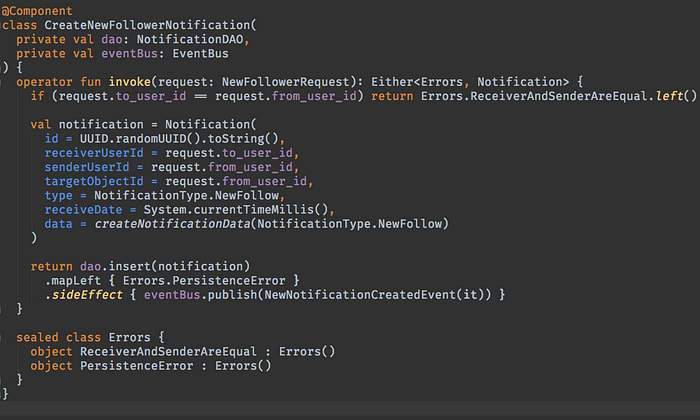Click the data named argument
This screenshot has width=700, height=420.
tap(58, 224)
